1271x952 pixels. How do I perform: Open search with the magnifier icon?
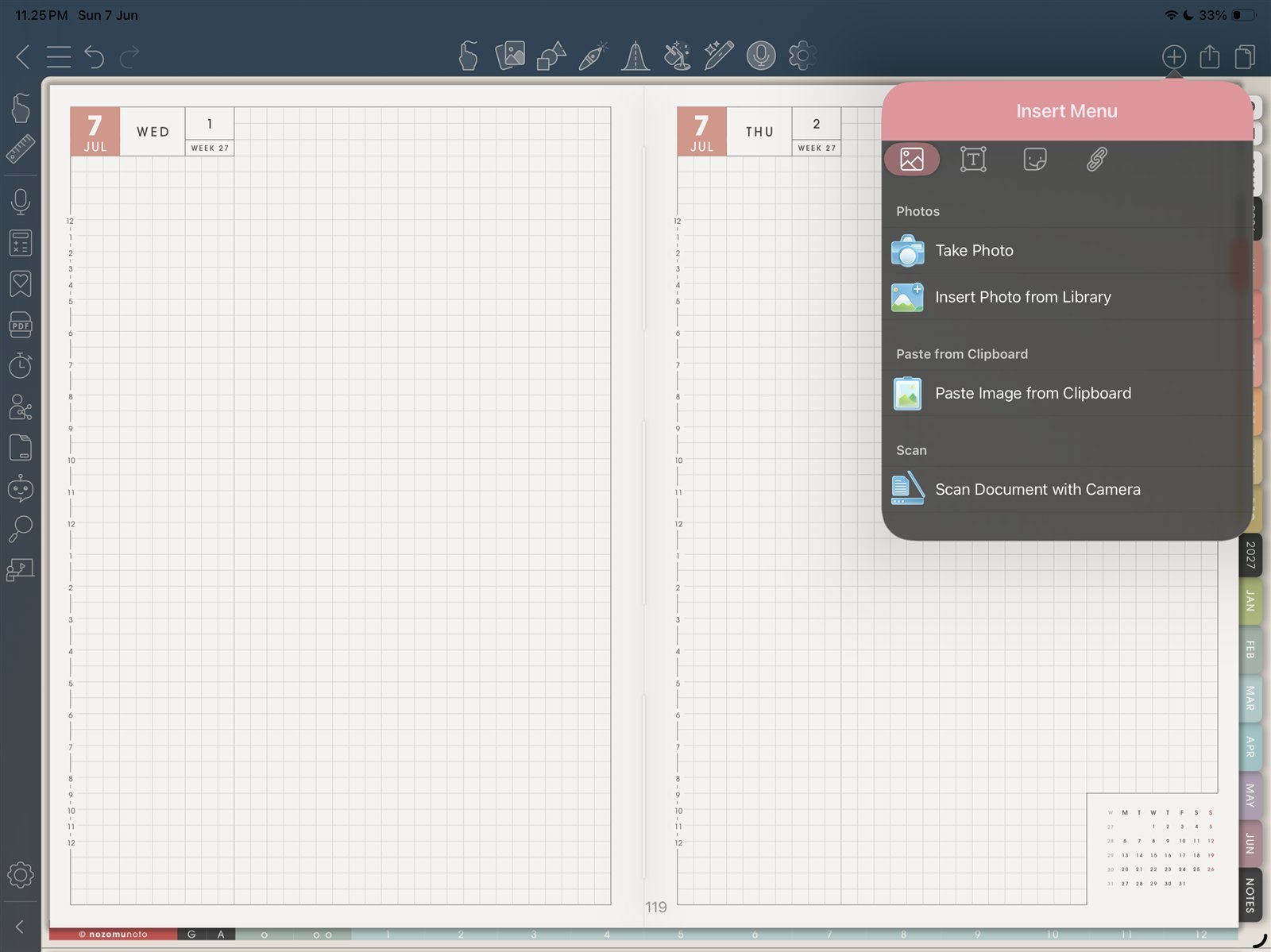[21, 529]
